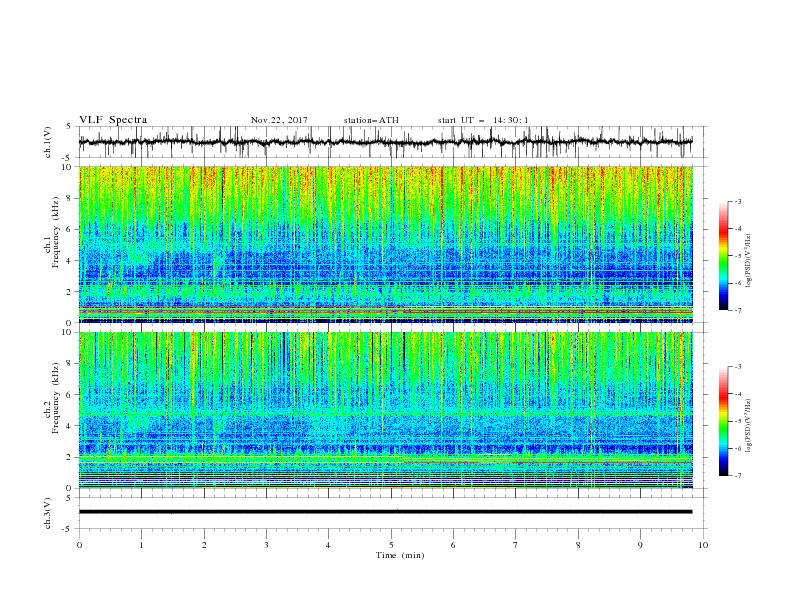Click time axis tick label '1'
Image resolution: width=792 pixels, height=612 pixels.
point(141,545)
